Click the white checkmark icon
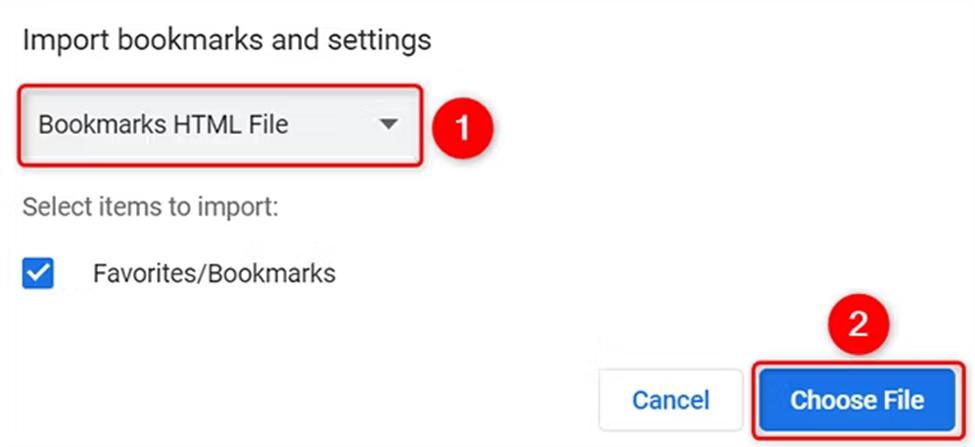Image resolution: width=975 pixels, height=447 pixels. tap(38, 273)
